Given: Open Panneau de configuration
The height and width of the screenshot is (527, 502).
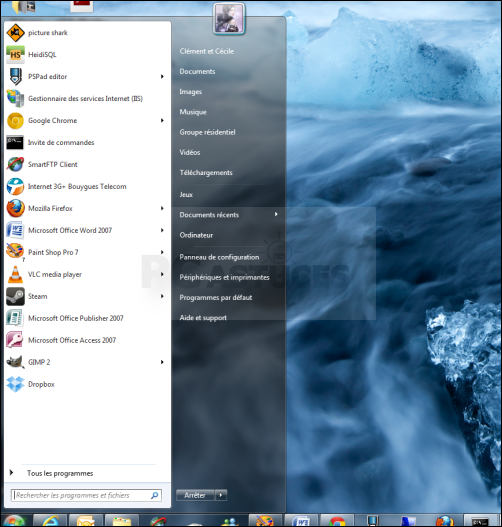Looking at the screenshot, I should pyautogui.click(x=219, y=257).
